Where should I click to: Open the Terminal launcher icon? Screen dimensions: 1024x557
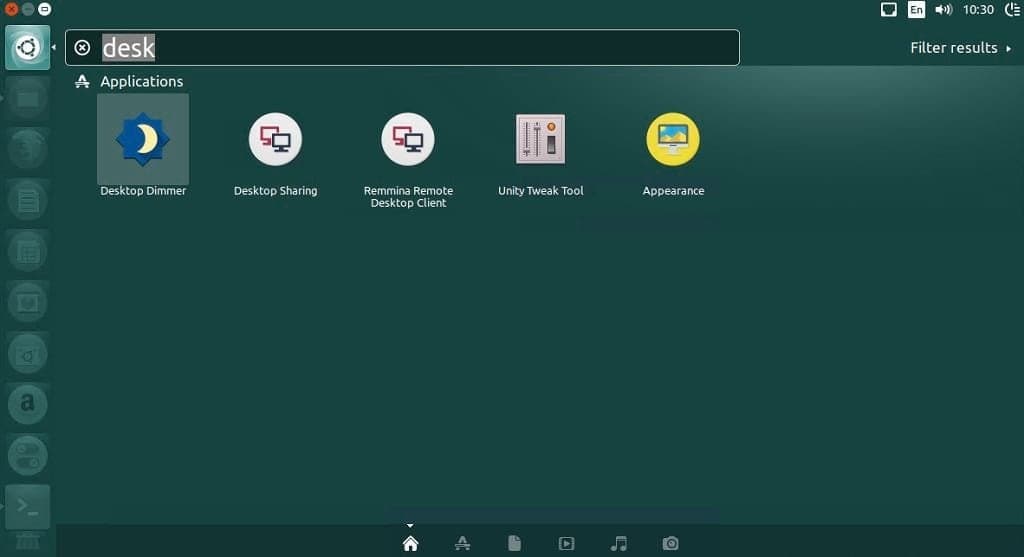coord(27,507)
